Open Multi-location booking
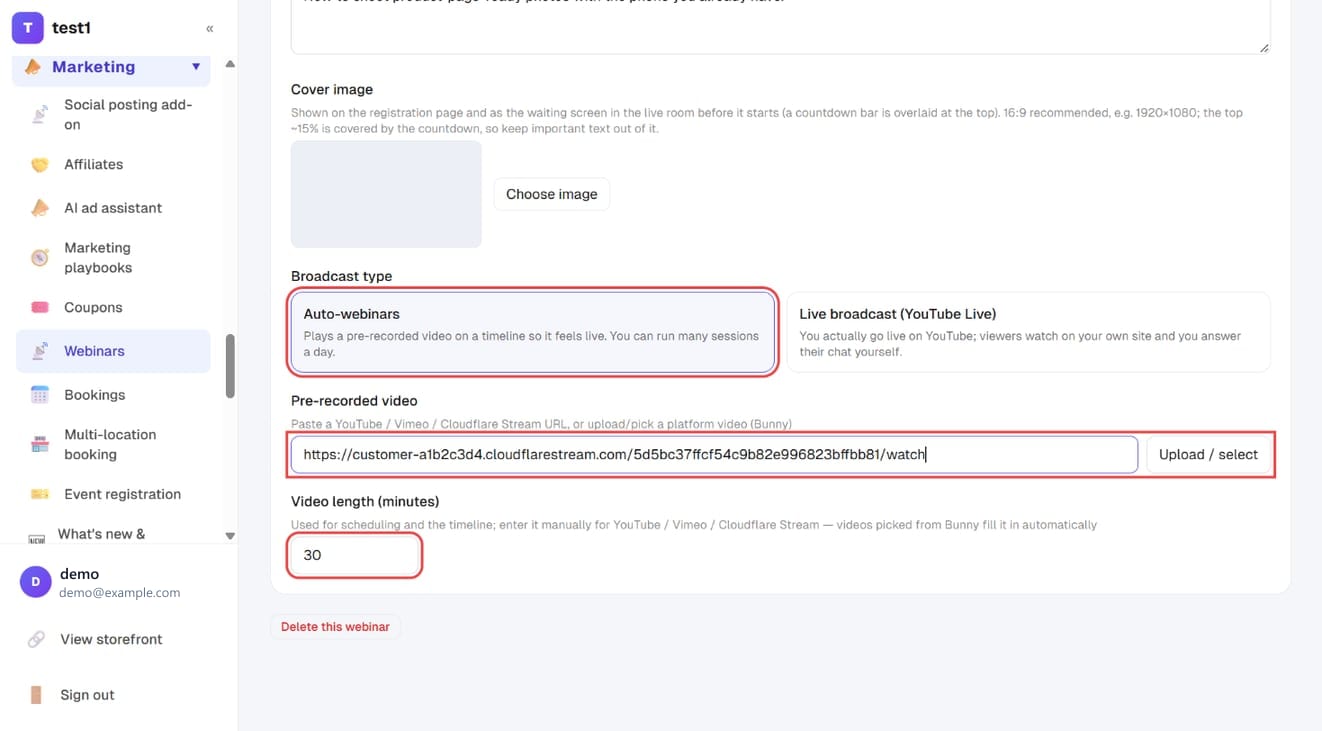The image size is (1322, 731). click(x=113, y=445)
